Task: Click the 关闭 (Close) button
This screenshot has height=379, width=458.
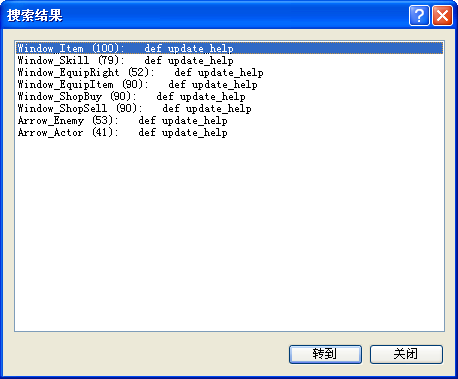Action: (x=406, y=354)
